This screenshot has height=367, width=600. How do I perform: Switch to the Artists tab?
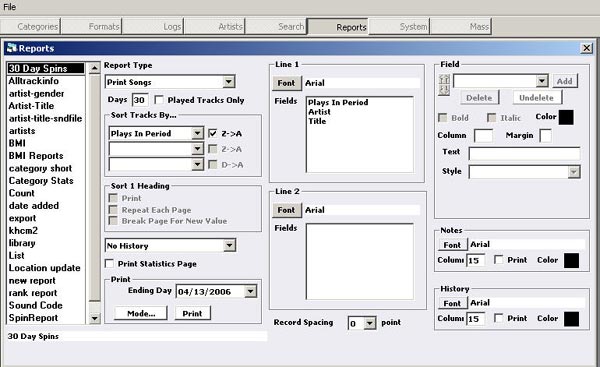215,26
